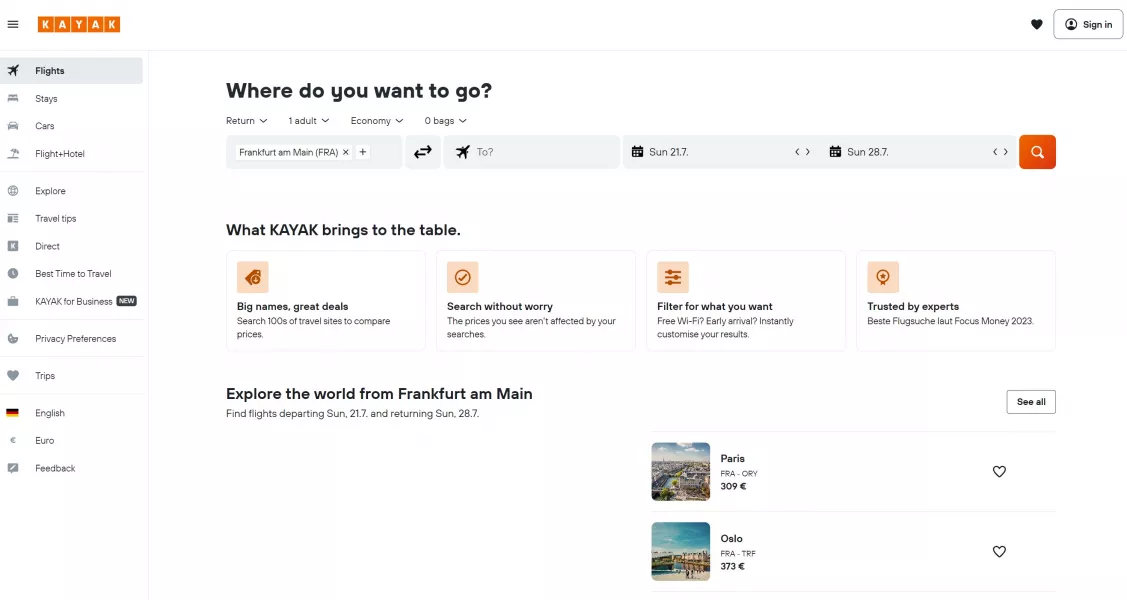The width and height of the screenshot is (1127, 600).
Task: Expand the 1 adult travelers dropdown
Action: point(309,121)
